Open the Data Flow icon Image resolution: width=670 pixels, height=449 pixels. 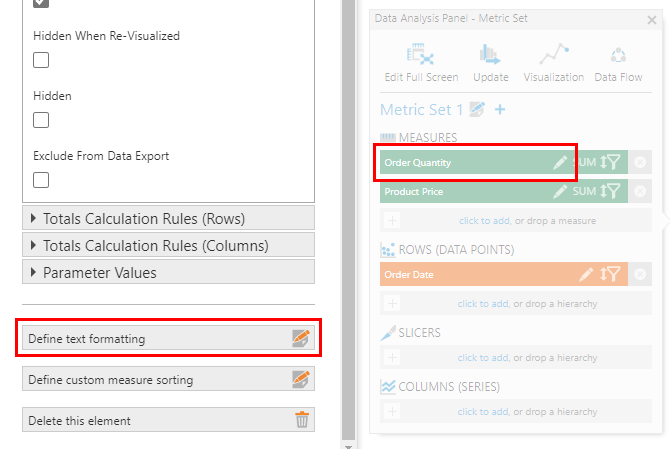[618, 55]
